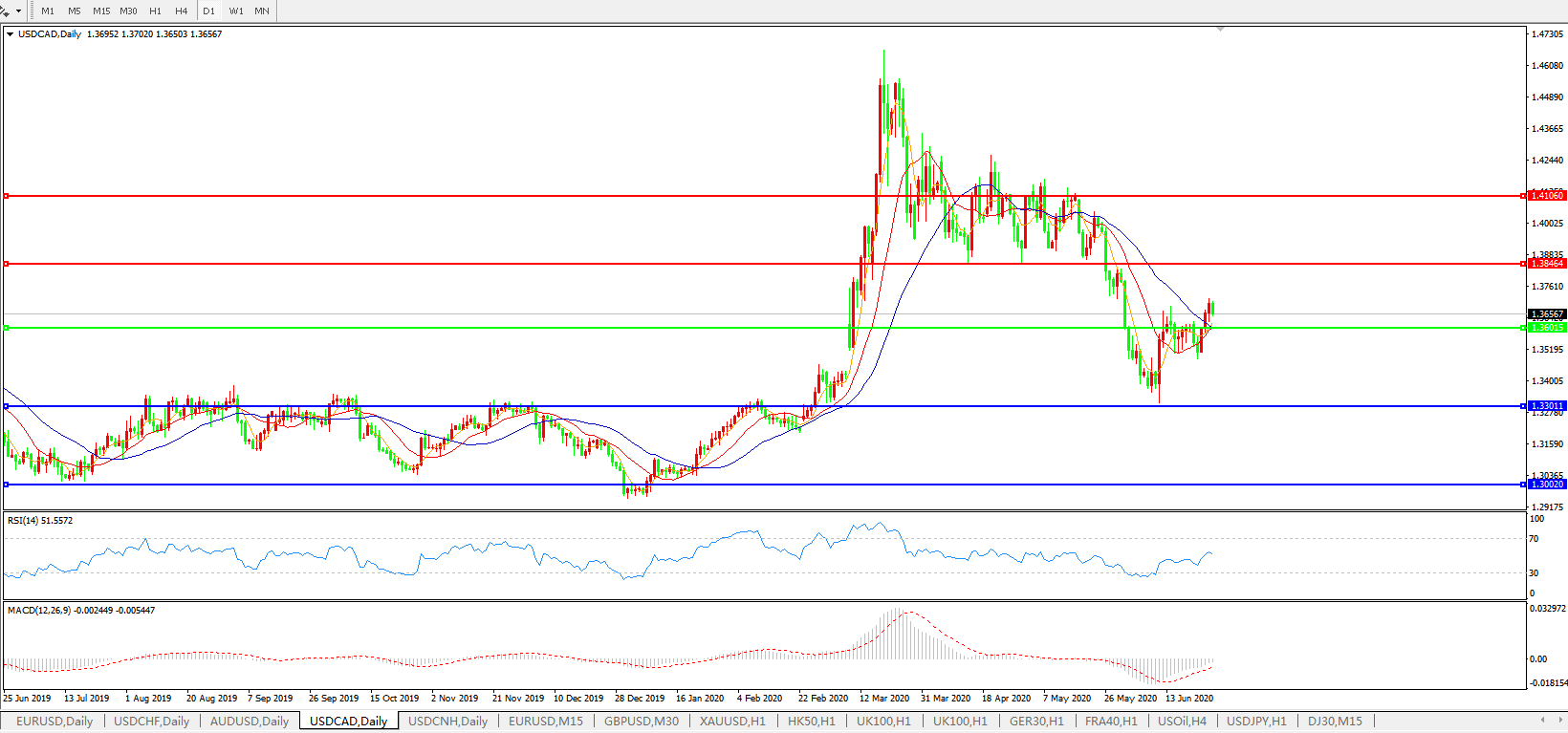This screenshot has height=733, width=1568.
Task: Open the EURUSD,Daily chart tab
Action: 54,721
